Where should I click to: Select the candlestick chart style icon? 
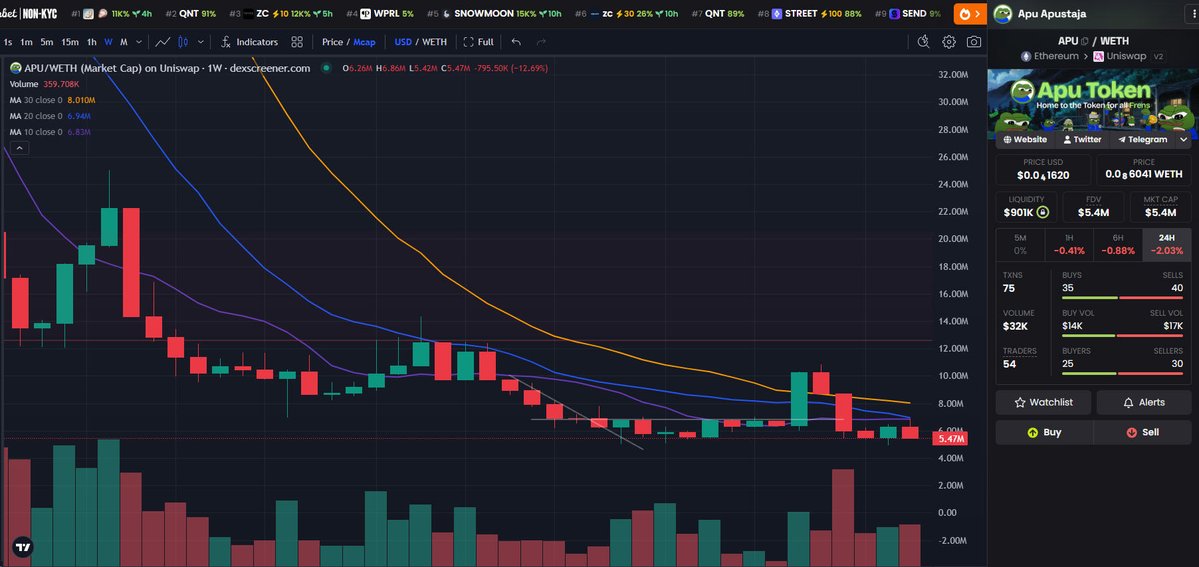[183, 42]
